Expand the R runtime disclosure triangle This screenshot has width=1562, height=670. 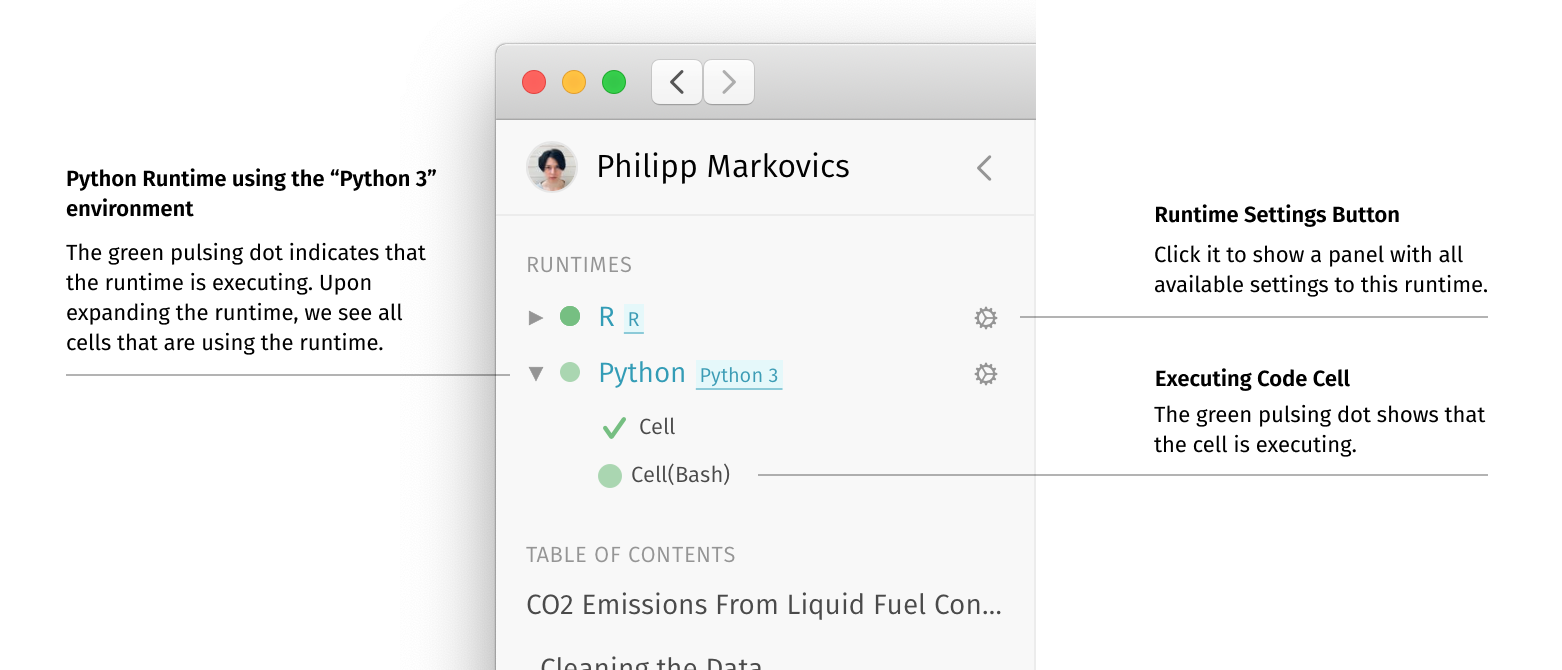(536, 317)
